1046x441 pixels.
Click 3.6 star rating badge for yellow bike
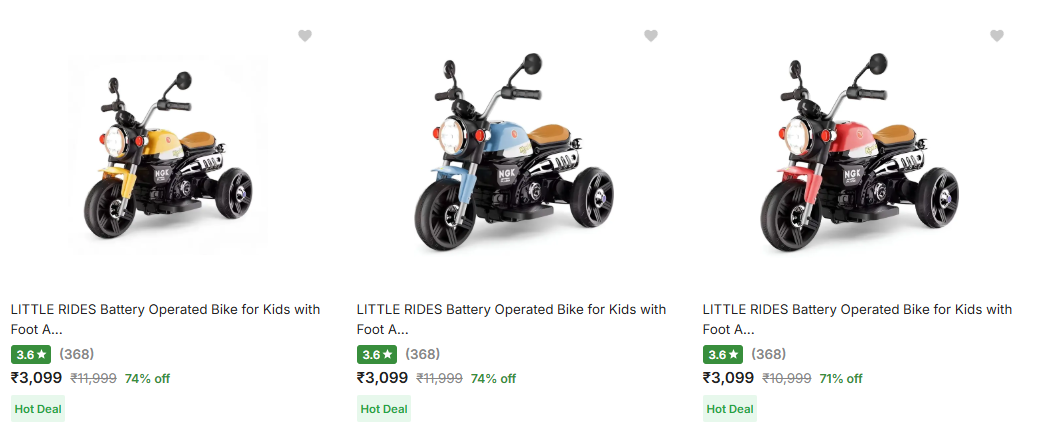pyautogui.click(x=31, y=355)
